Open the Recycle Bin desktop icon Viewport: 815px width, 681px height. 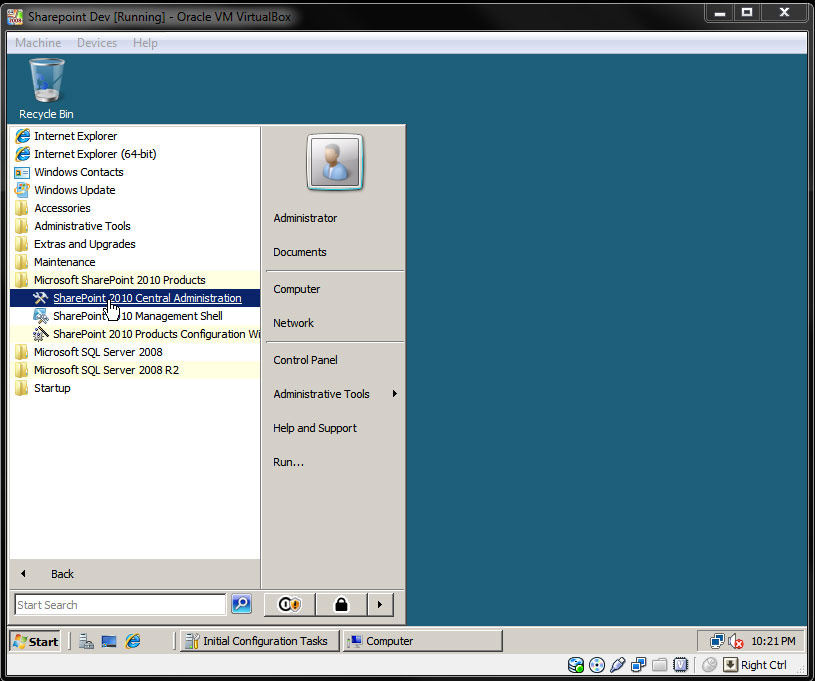(46, 88)
